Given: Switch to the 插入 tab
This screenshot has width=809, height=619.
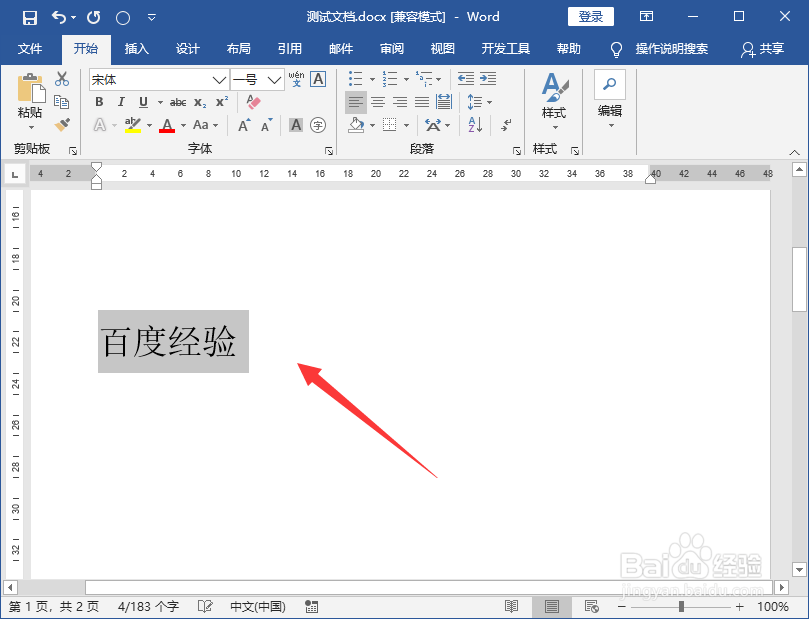Looking at the screenshot, I should 137,49.
